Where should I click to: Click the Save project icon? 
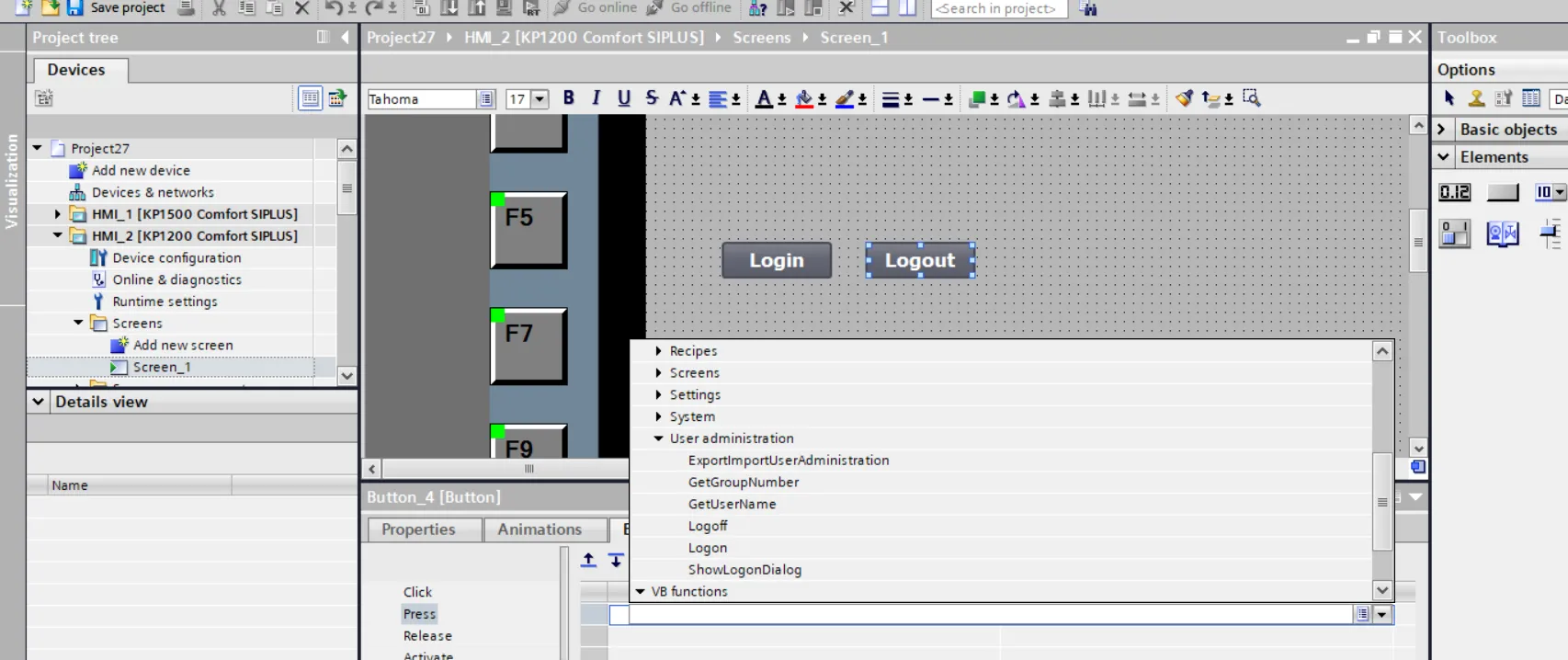point(75,7)
